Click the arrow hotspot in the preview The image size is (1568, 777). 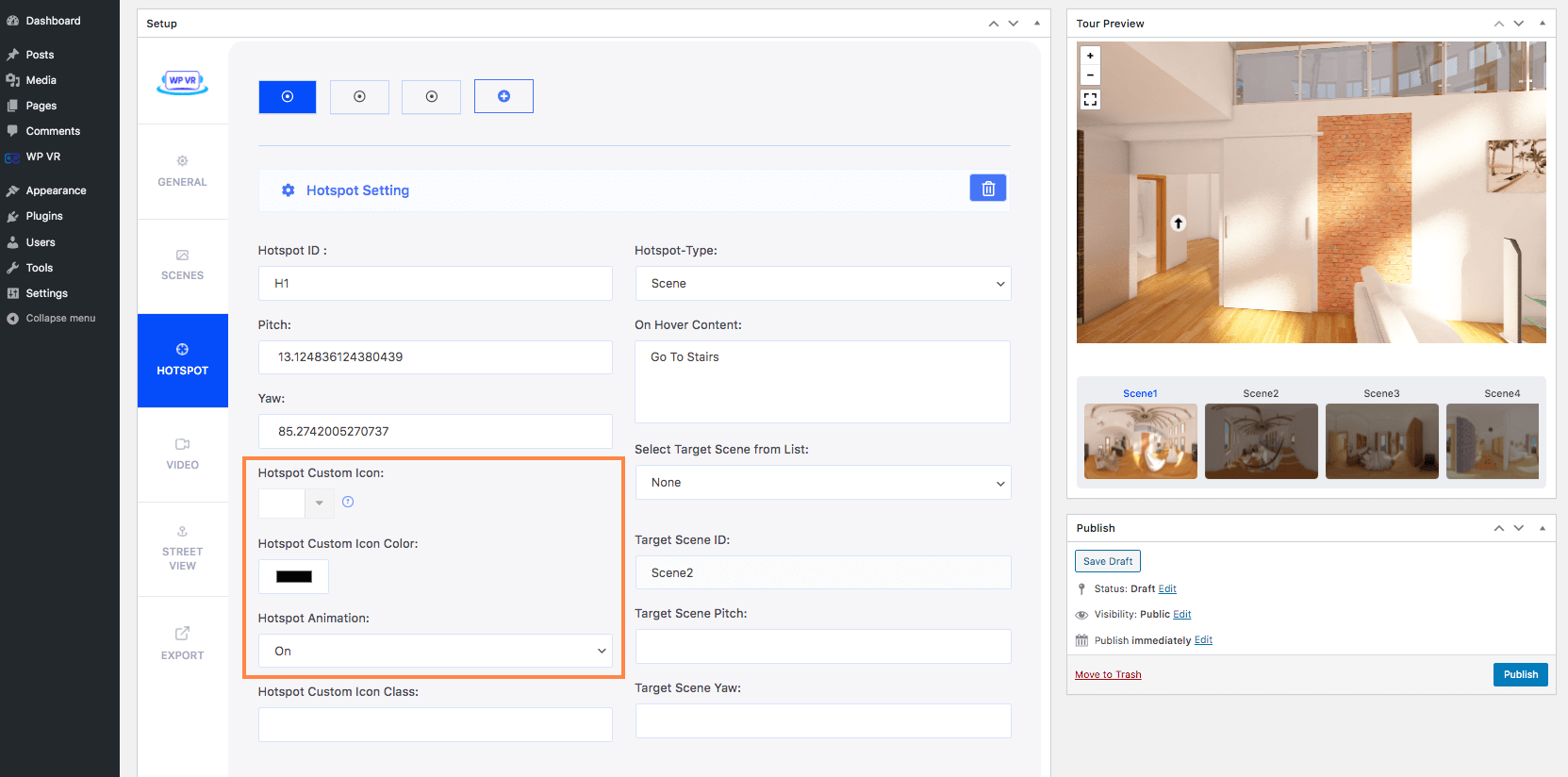tap(1178, 223)
